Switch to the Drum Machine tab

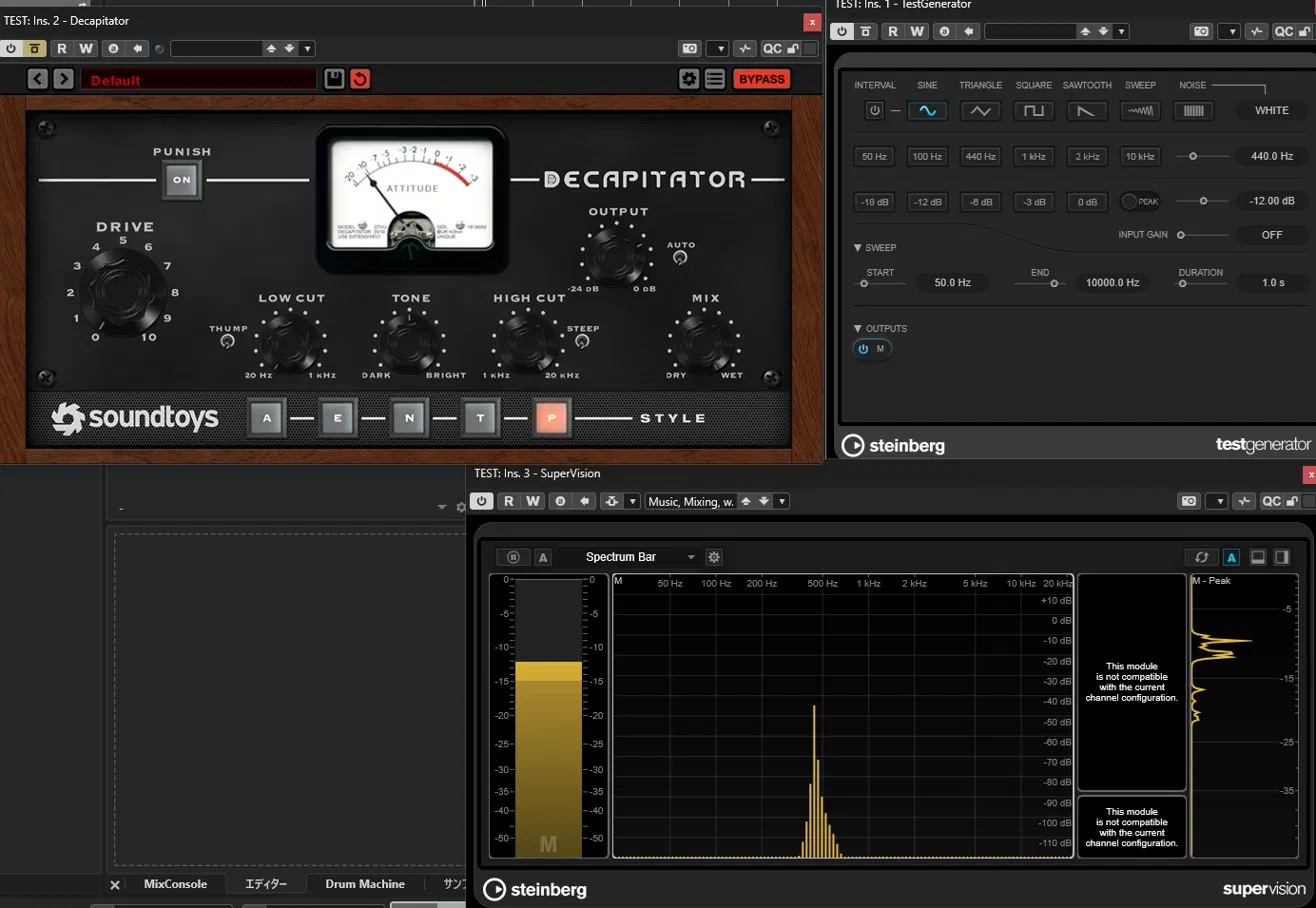click(x=365, y=884)
